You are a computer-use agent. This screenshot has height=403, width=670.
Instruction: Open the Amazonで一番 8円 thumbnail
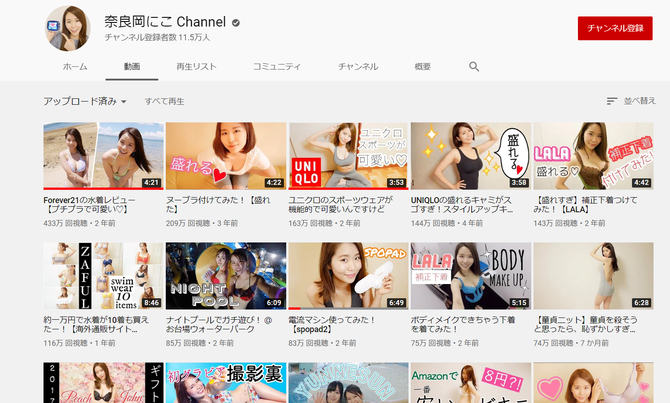click(x=471, y=383)
